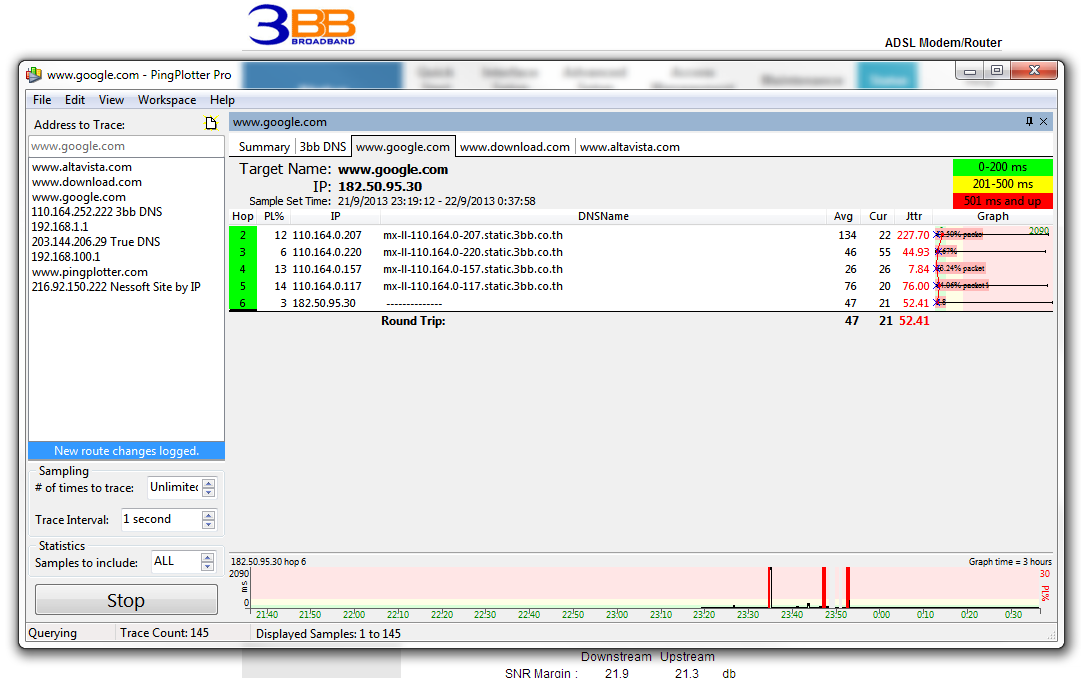Open the Workspace menu
The width and height of the screenshot is (1081, 678).
(167, 100)
